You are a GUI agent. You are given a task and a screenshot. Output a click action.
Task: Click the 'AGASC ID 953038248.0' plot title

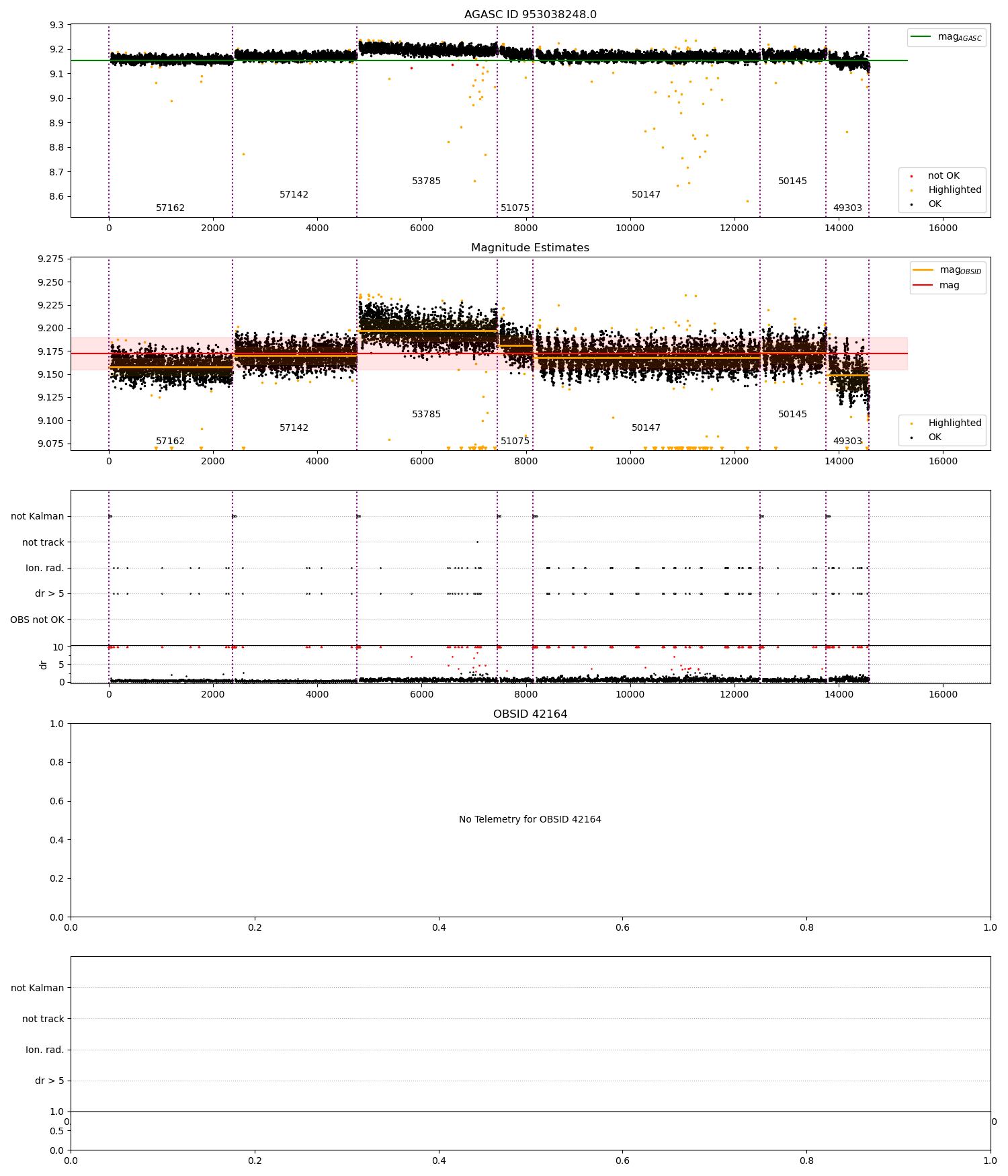[x=530, y=15]
